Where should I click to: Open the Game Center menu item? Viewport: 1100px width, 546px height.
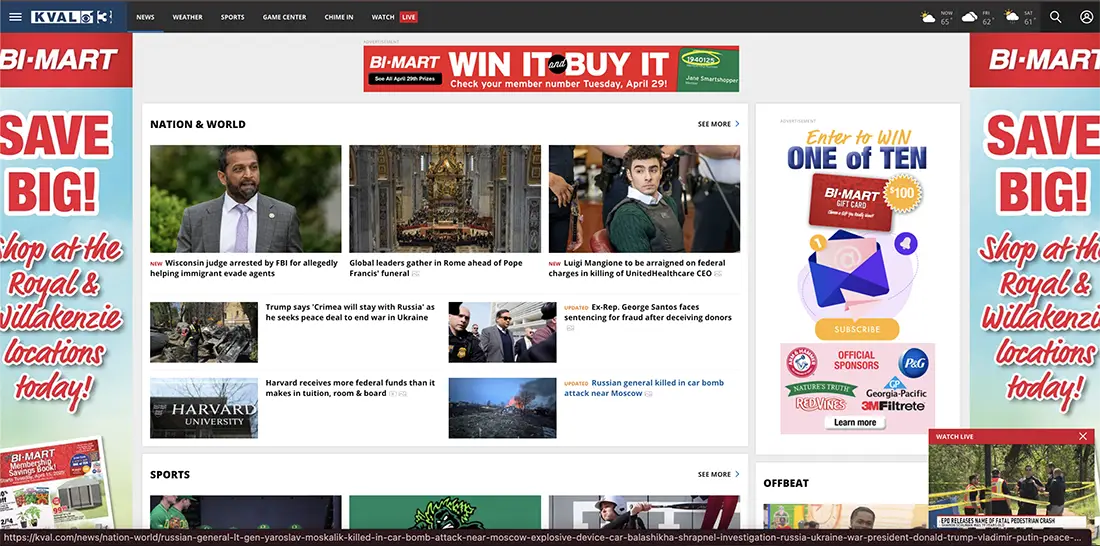tap(284, 17)
